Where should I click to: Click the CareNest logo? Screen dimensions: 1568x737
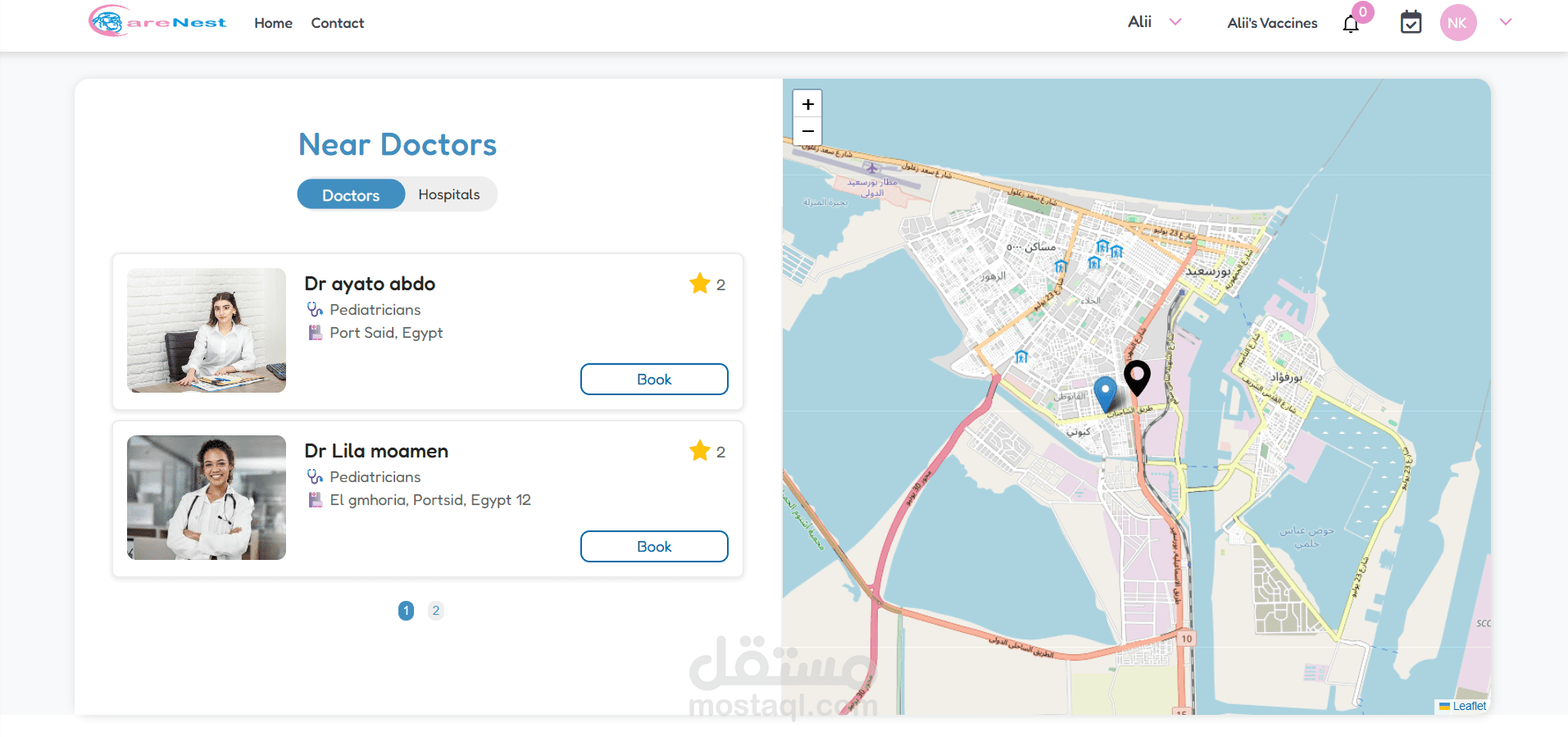[157, 21]
